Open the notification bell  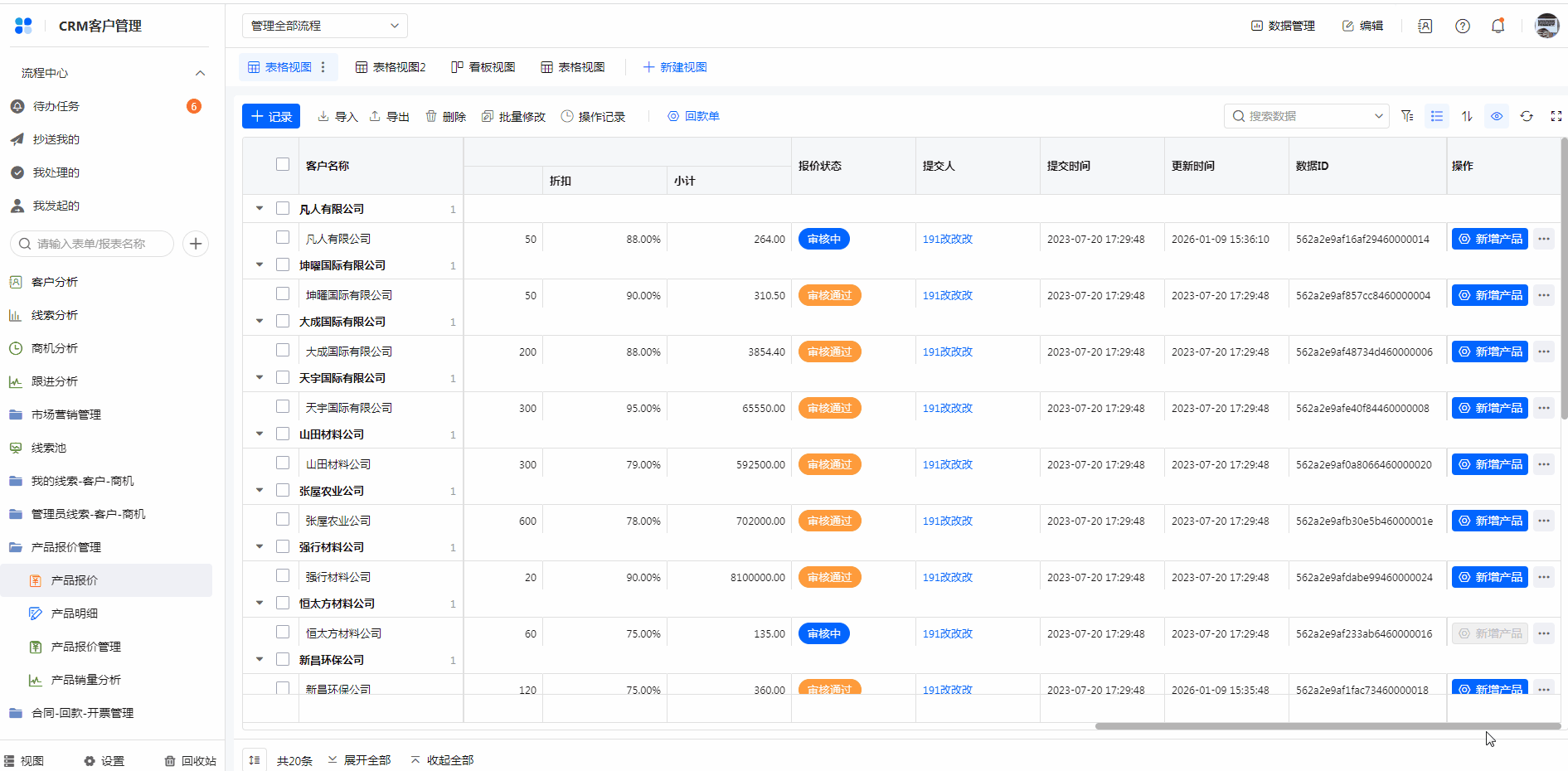point(1498,26)
